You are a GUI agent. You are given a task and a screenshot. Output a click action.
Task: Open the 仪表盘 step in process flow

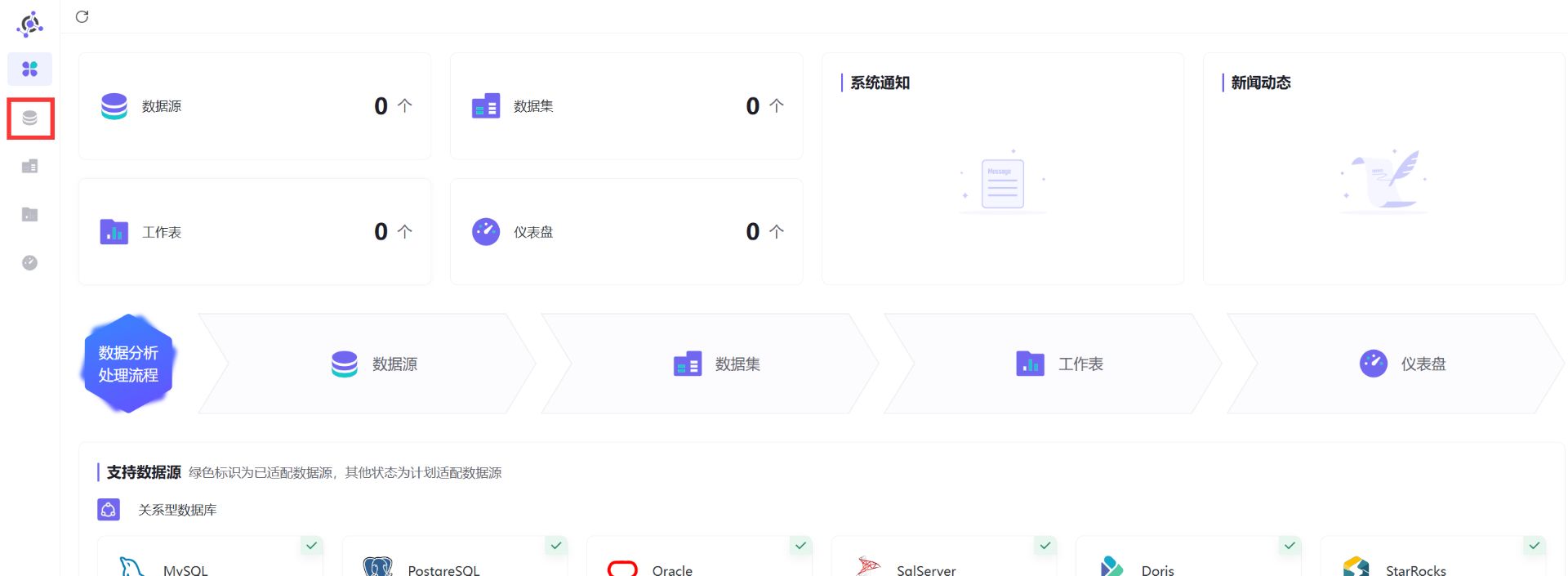(x=1396, y=364)
